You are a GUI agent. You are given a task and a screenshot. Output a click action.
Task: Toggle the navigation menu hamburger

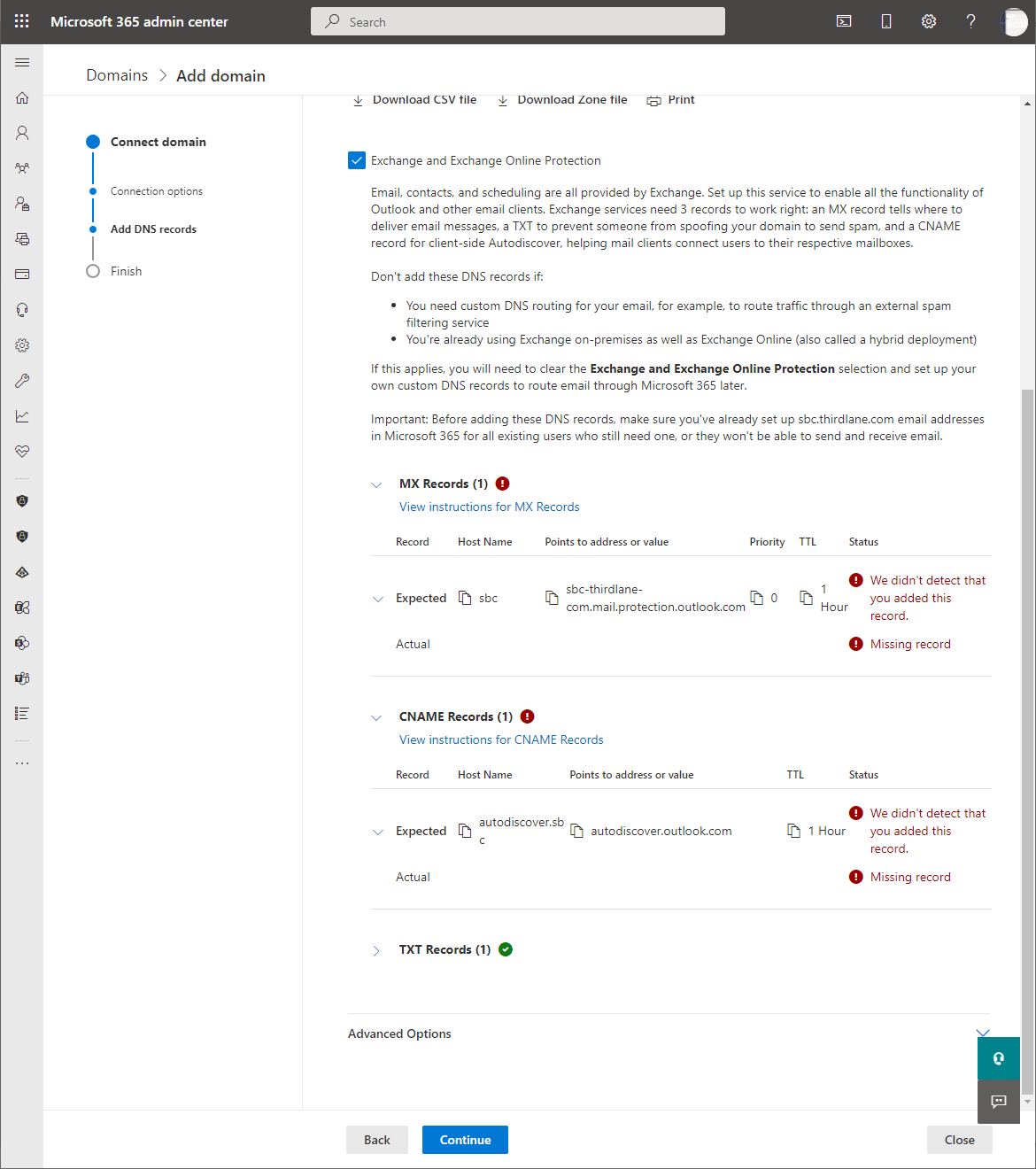[22, 62]
